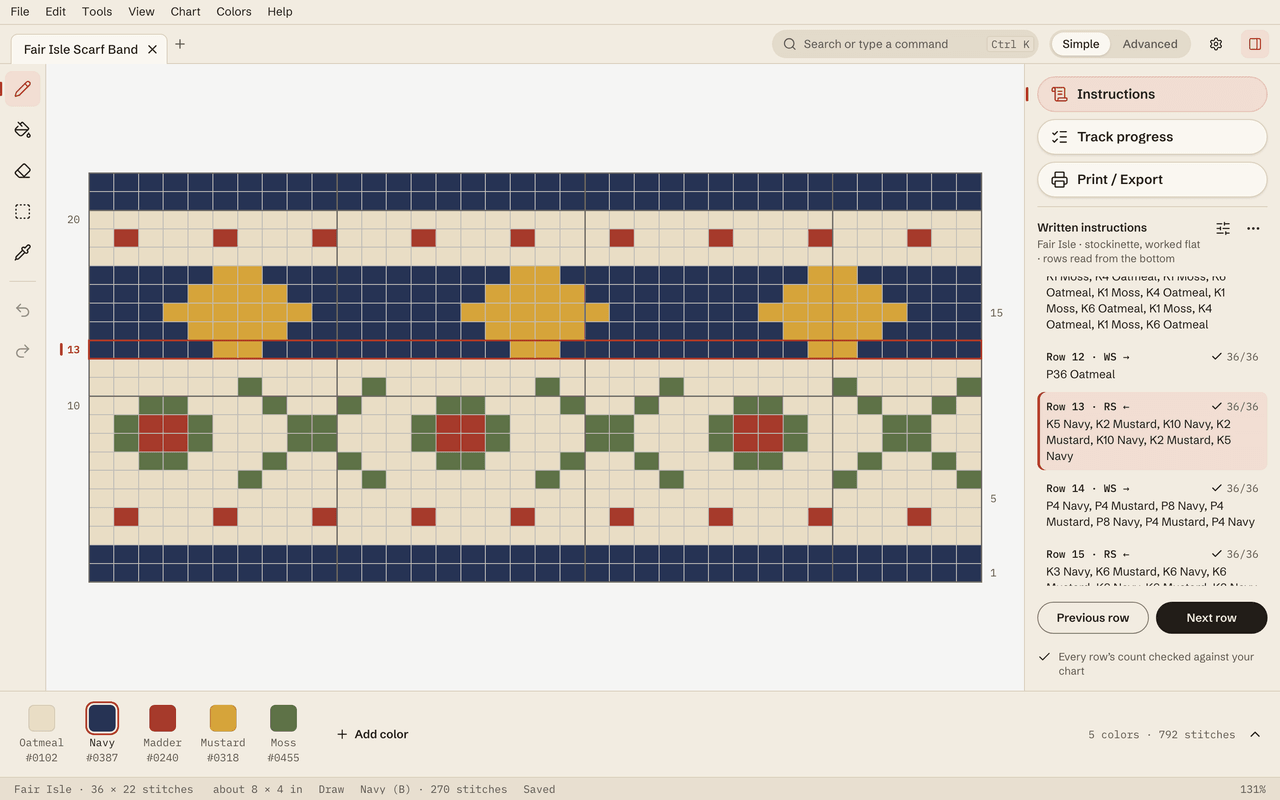Click 'Draw' mode in status bar
Image resolution: width=1280 pixels, height=800 pixels.
tap(331, 789)
